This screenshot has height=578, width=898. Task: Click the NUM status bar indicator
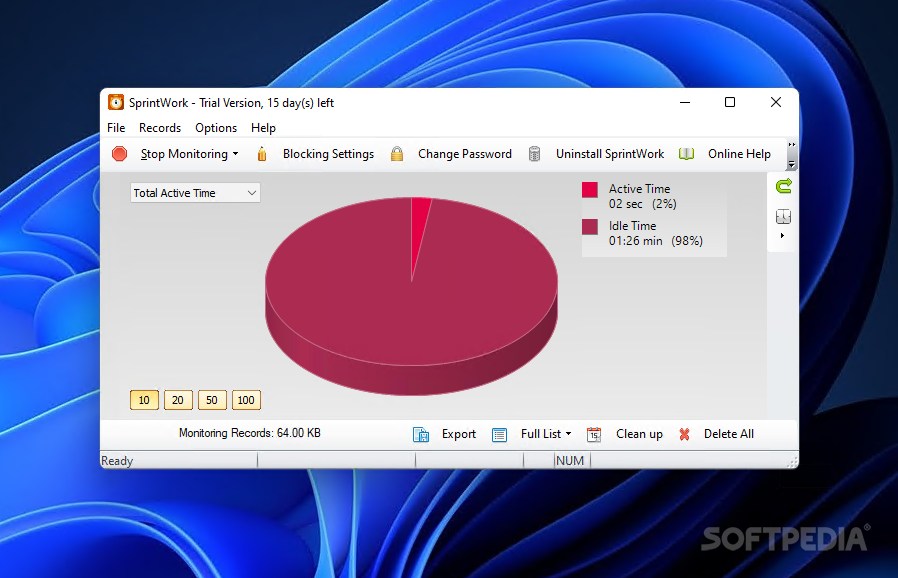[570, 461]
